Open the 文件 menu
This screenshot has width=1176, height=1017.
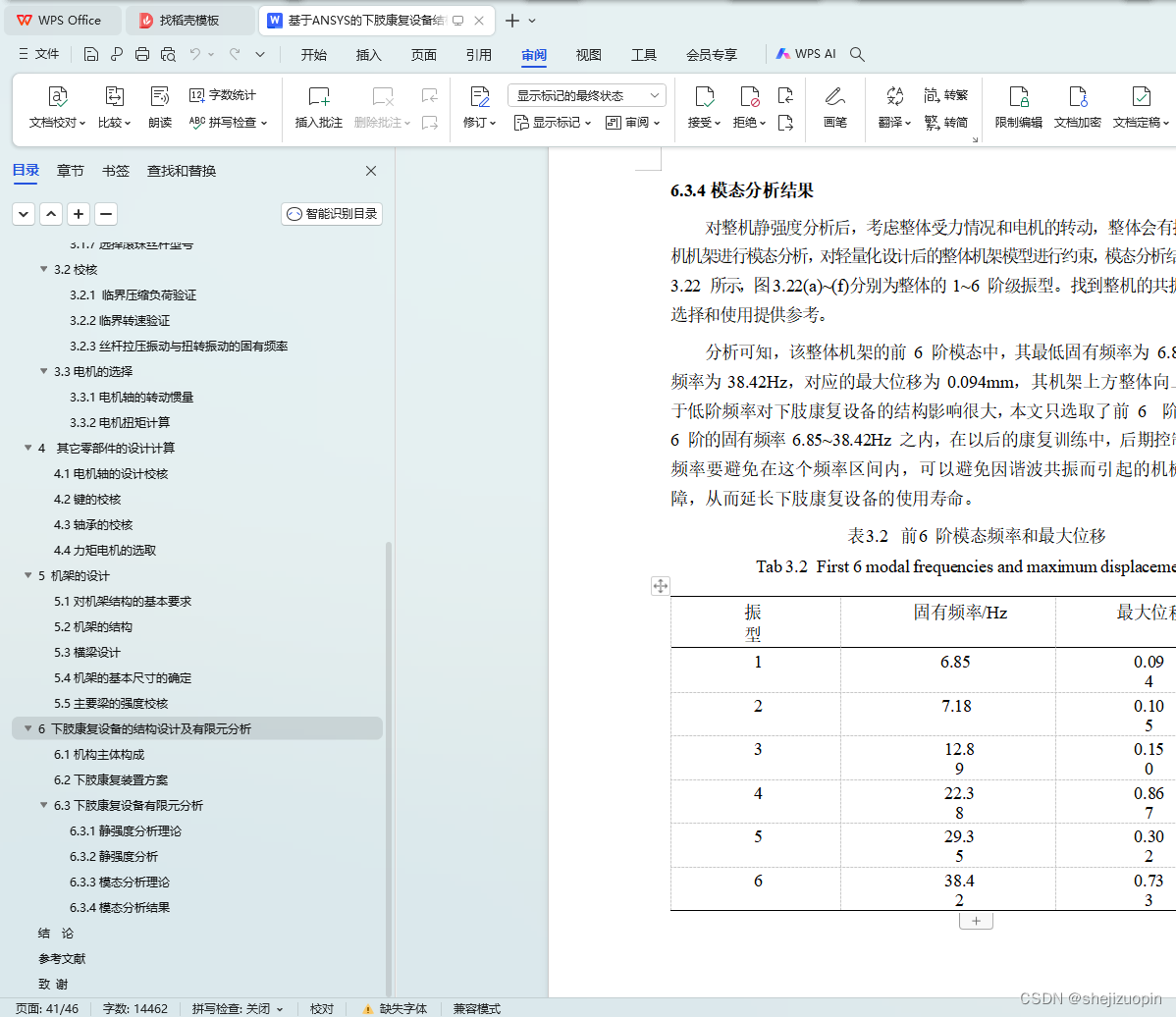(38, 54)
